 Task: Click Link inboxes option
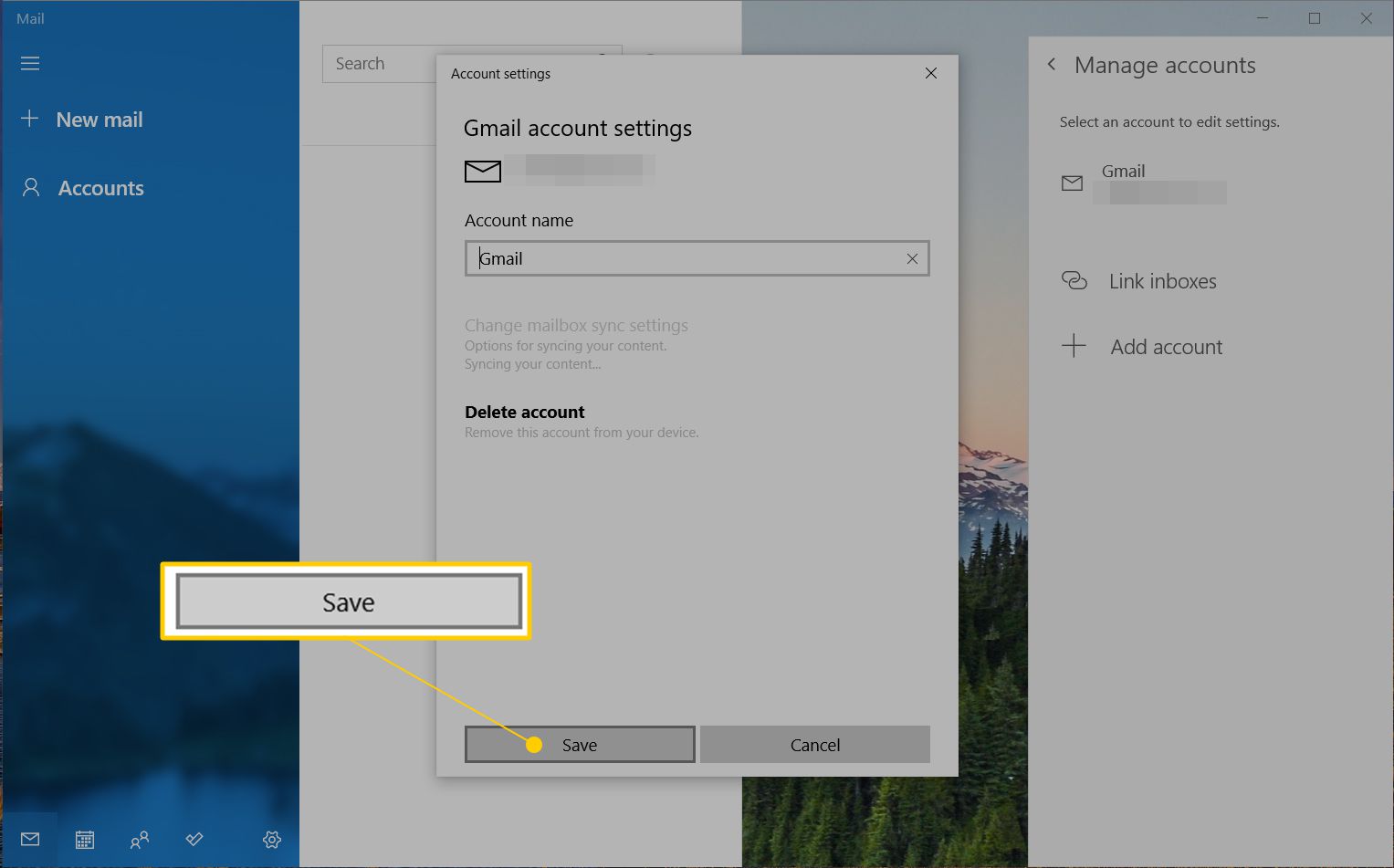click(x=1163, y=281)
